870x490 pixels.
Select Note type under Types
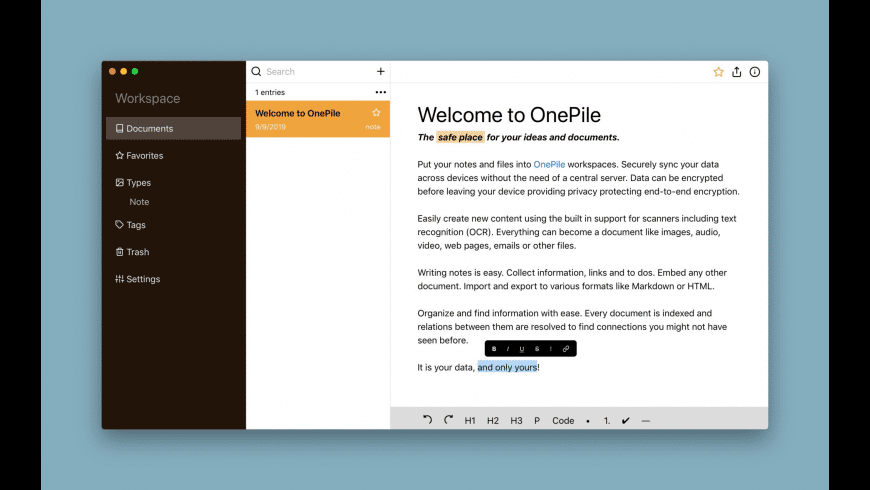click(139, 202)
